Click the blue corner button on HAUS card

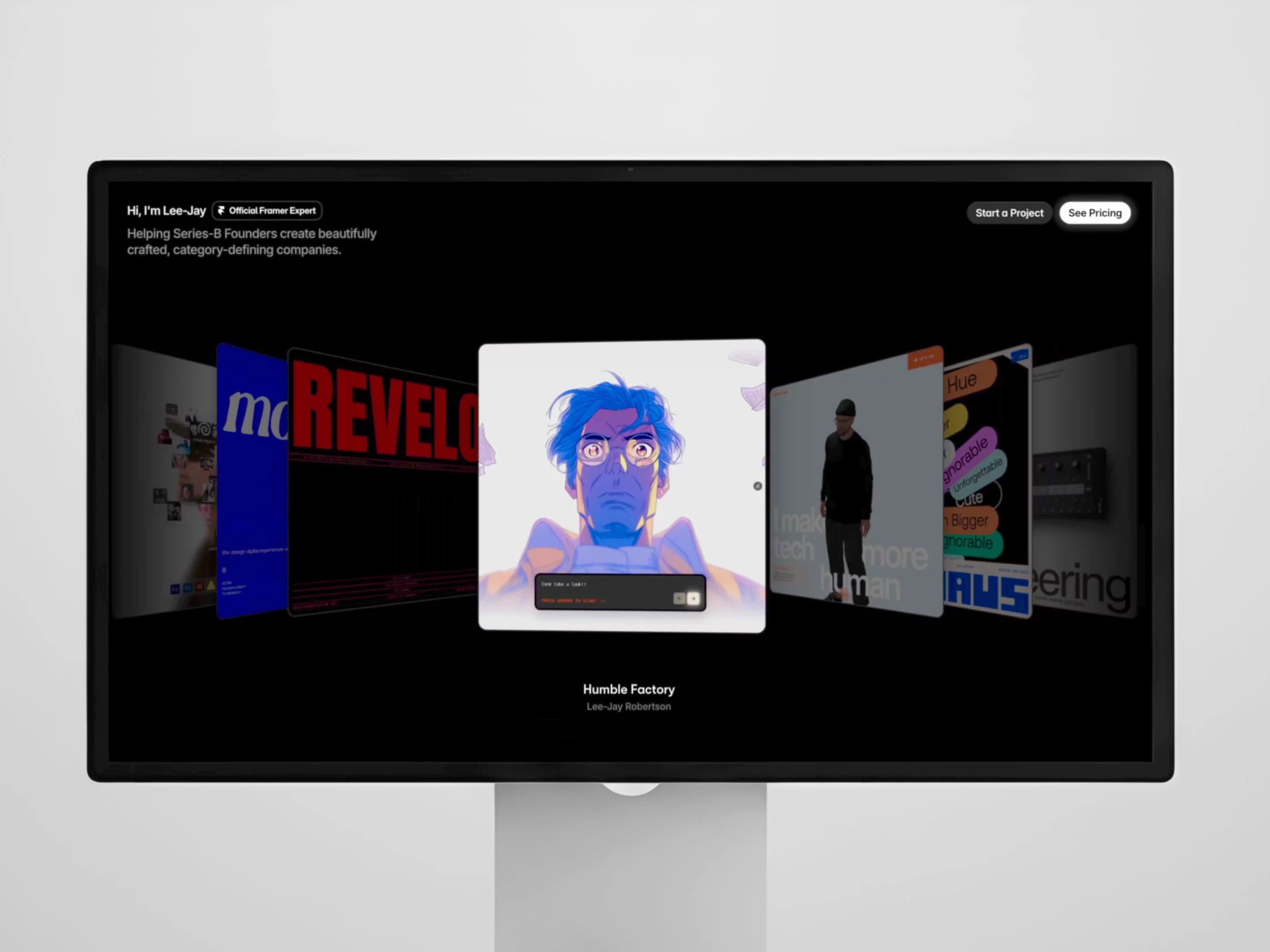click(1020, 356)
